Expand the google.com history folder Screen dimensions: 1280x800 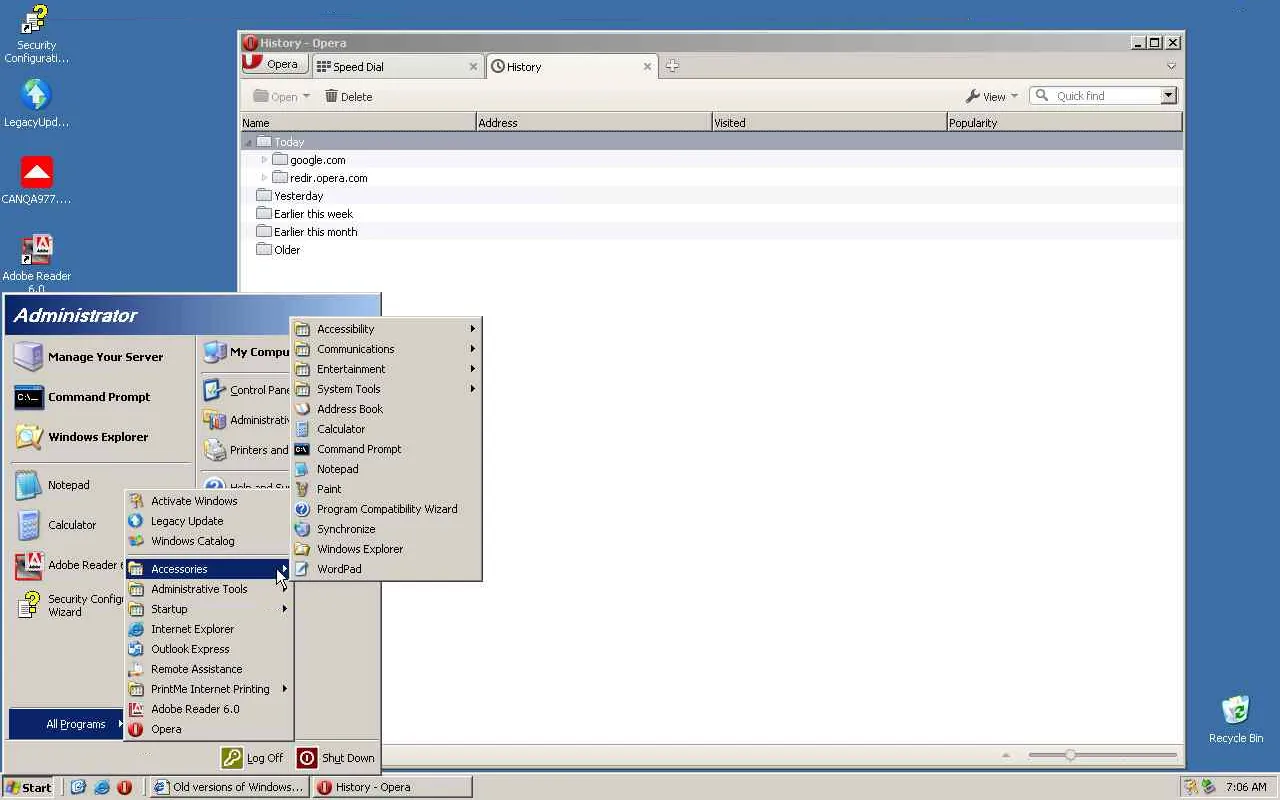[264, 160]
